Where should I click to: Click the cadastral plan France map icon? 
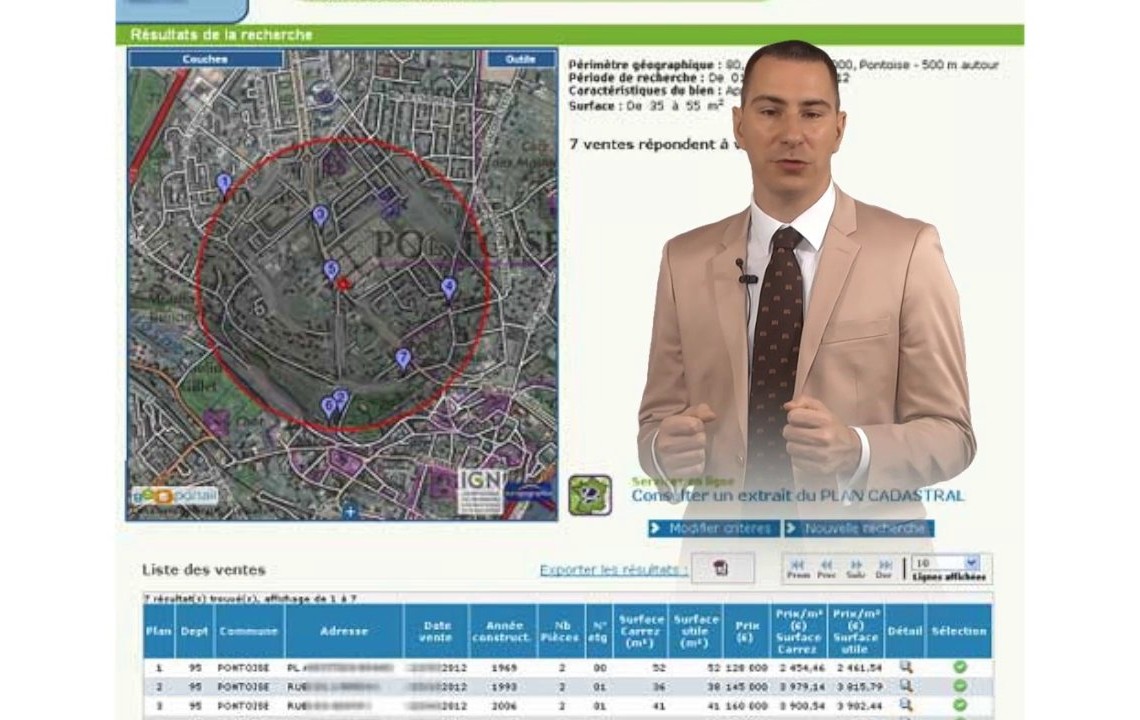pyautogui.click(x=590, y=495)
